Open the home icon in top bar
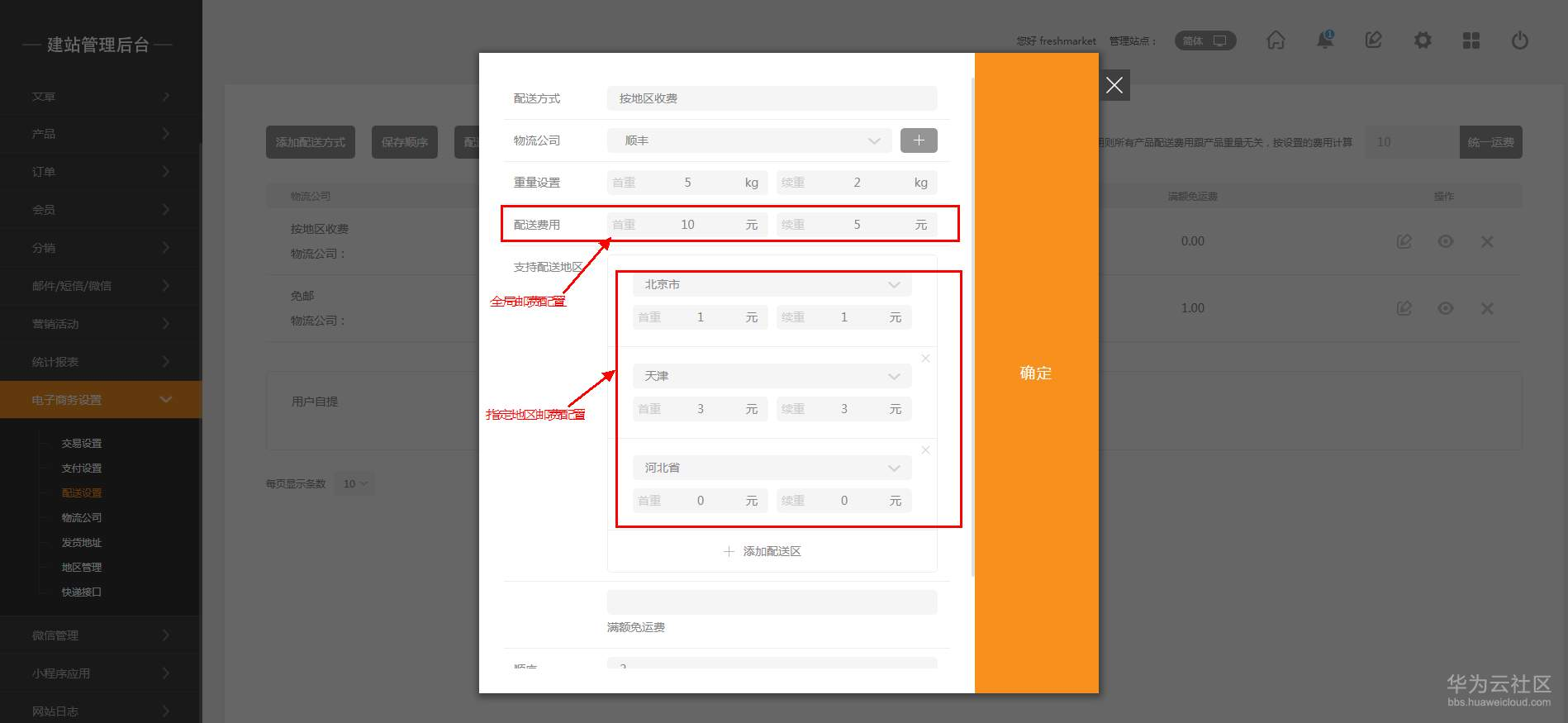This screenshot has height=723, width=1568. tap(1276, 40)
